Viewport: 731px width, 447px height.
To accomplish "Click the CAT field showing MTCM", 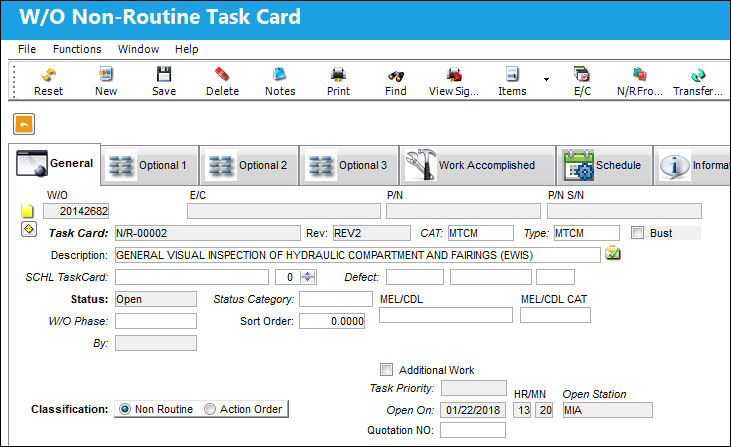I will coord(481,233).
